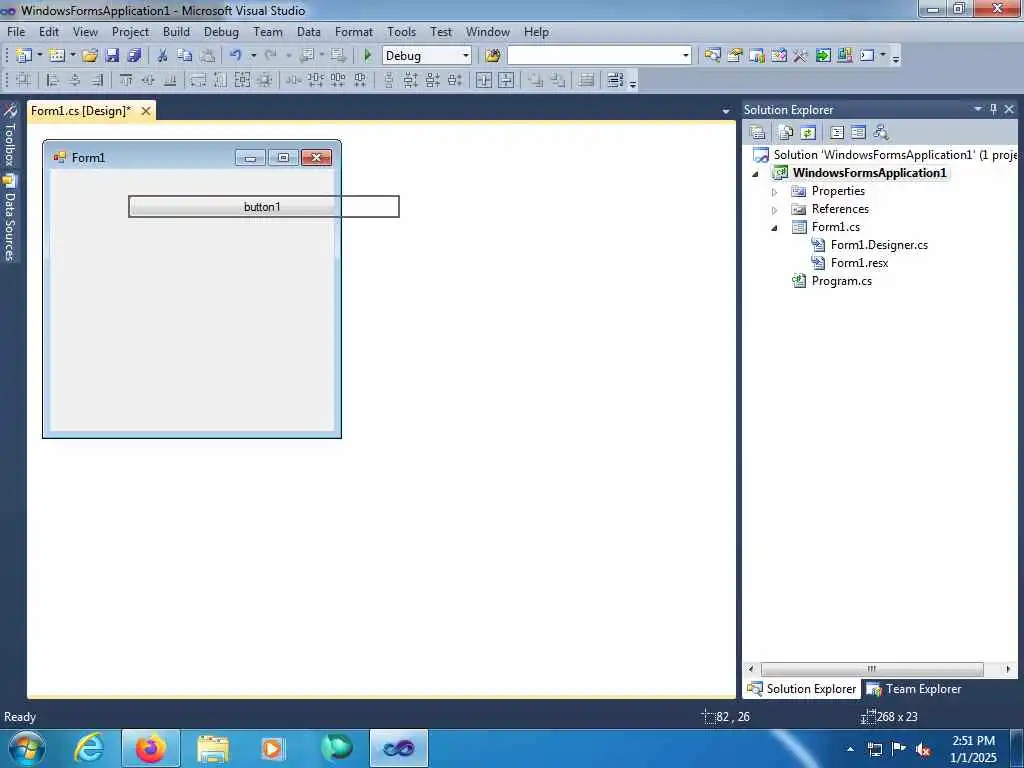Open the Find combo box dropdown arrow
Image resolution: width=1024 pixels, height=768 pixels.
[685, 56]
